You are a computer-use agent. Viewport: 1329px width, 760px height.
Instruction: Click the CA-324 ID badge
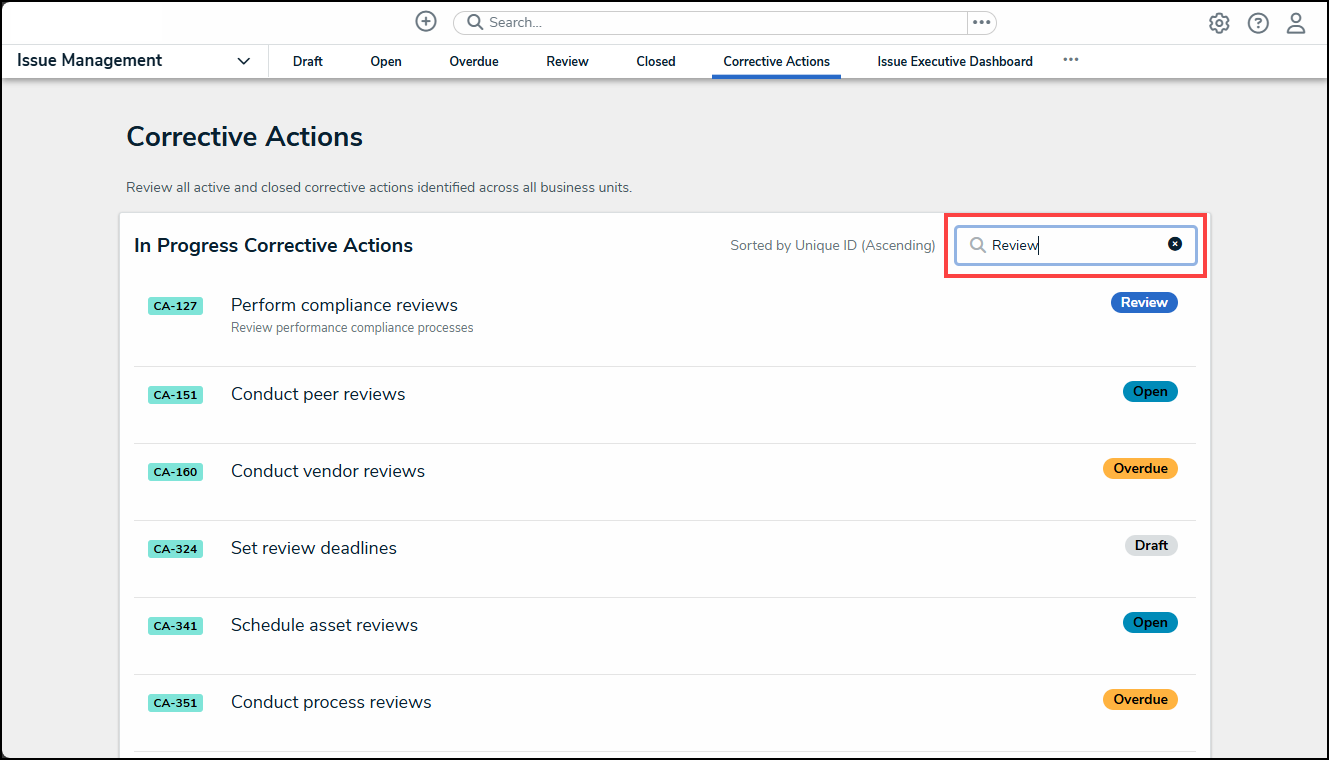(x=175, y=549)
